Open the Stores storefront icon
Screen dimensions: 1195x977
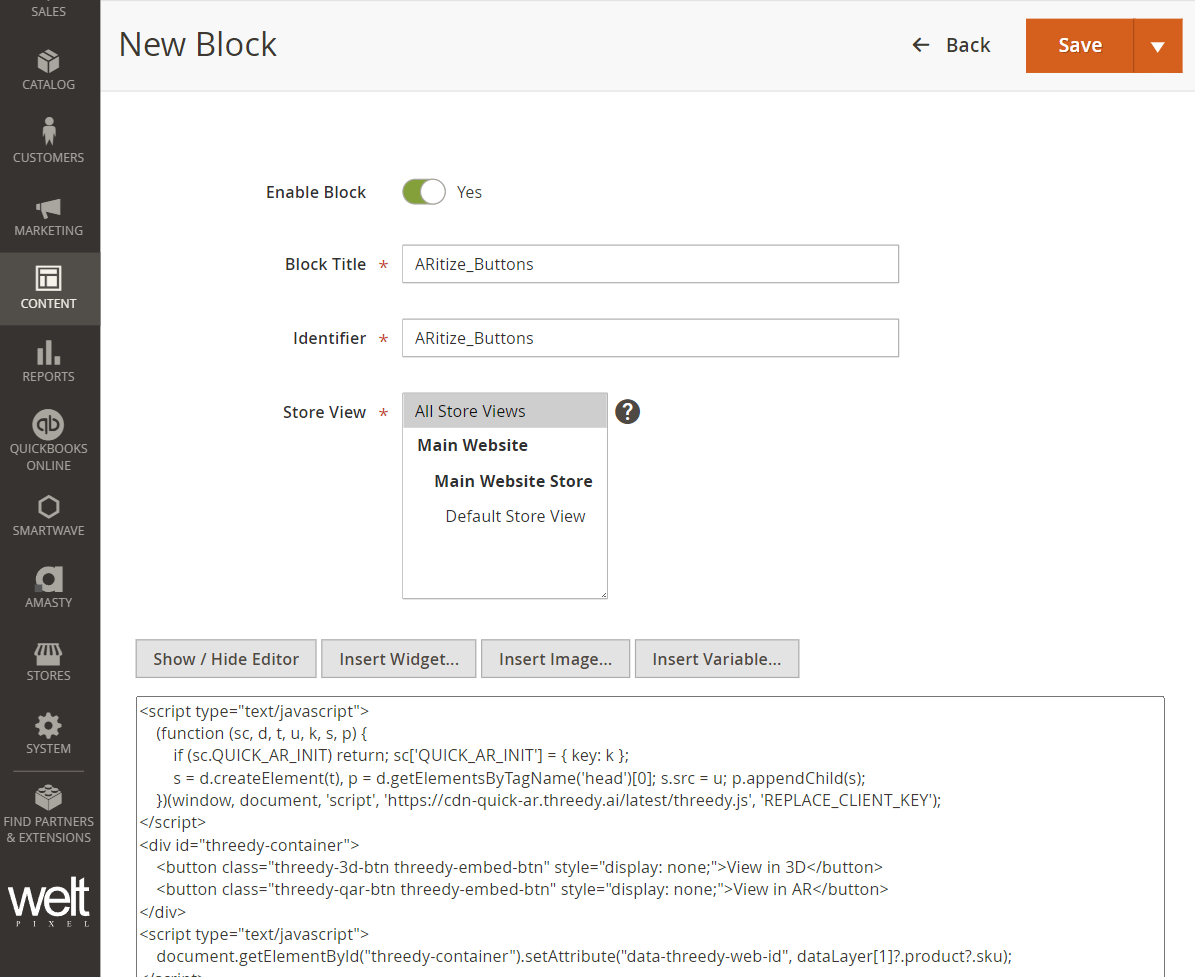(48, 653)
